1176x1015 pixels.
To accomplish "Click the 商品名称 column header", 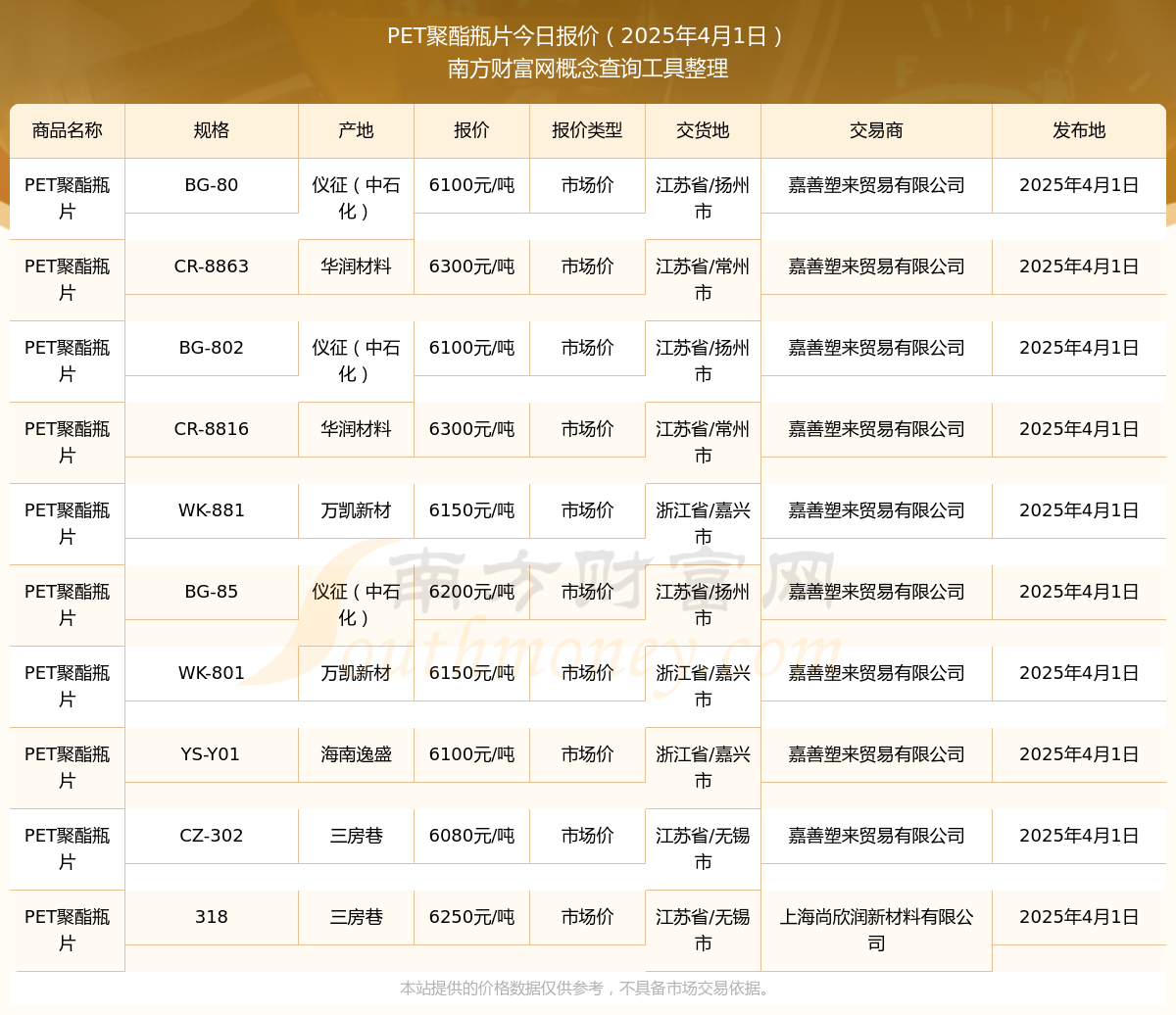I will click(x=67, y=130).
